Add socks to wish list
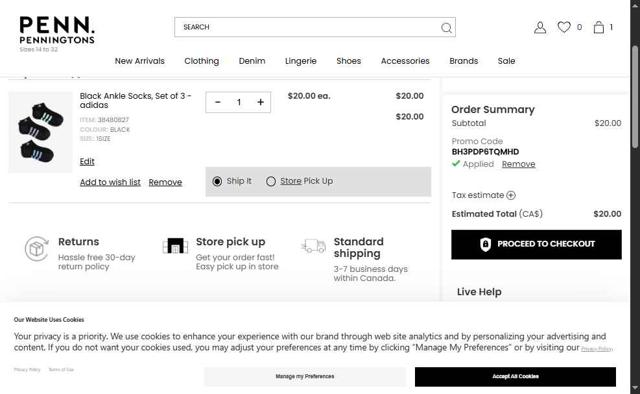Image resolution: width=640 pixels, height=394 pixels. (110, 182)
